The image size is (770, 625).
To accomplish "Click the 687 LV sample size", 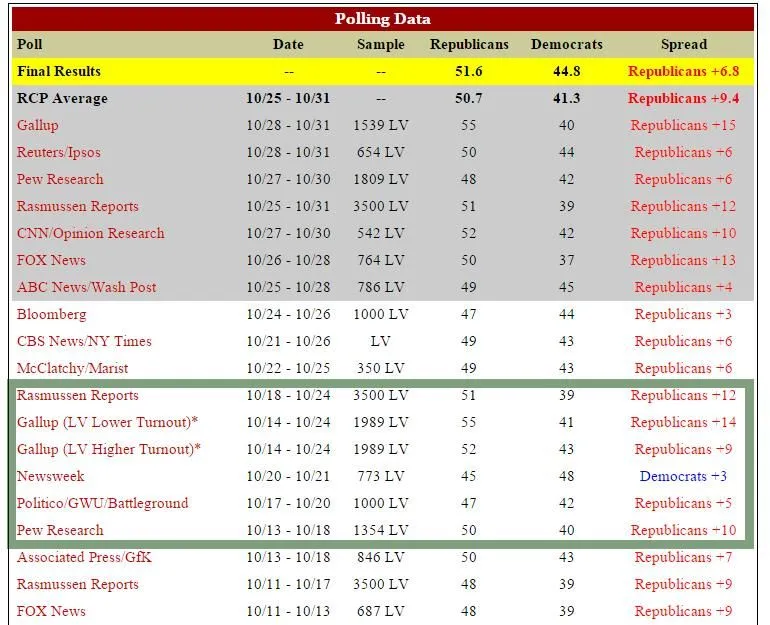I will (381, 611).
